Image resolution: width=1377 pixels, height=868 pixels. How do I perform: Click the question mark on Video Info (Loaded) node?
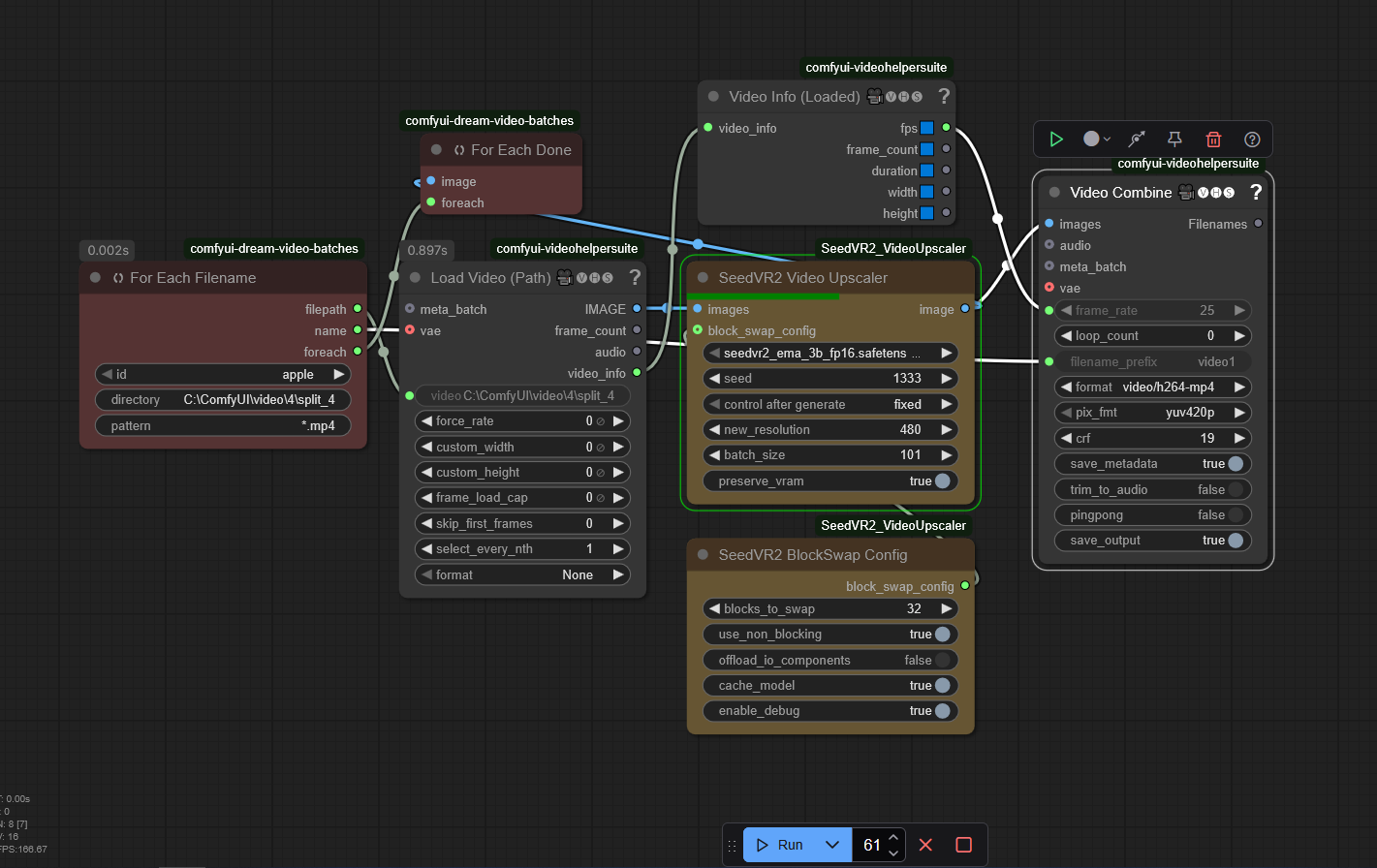pos(944,97)
